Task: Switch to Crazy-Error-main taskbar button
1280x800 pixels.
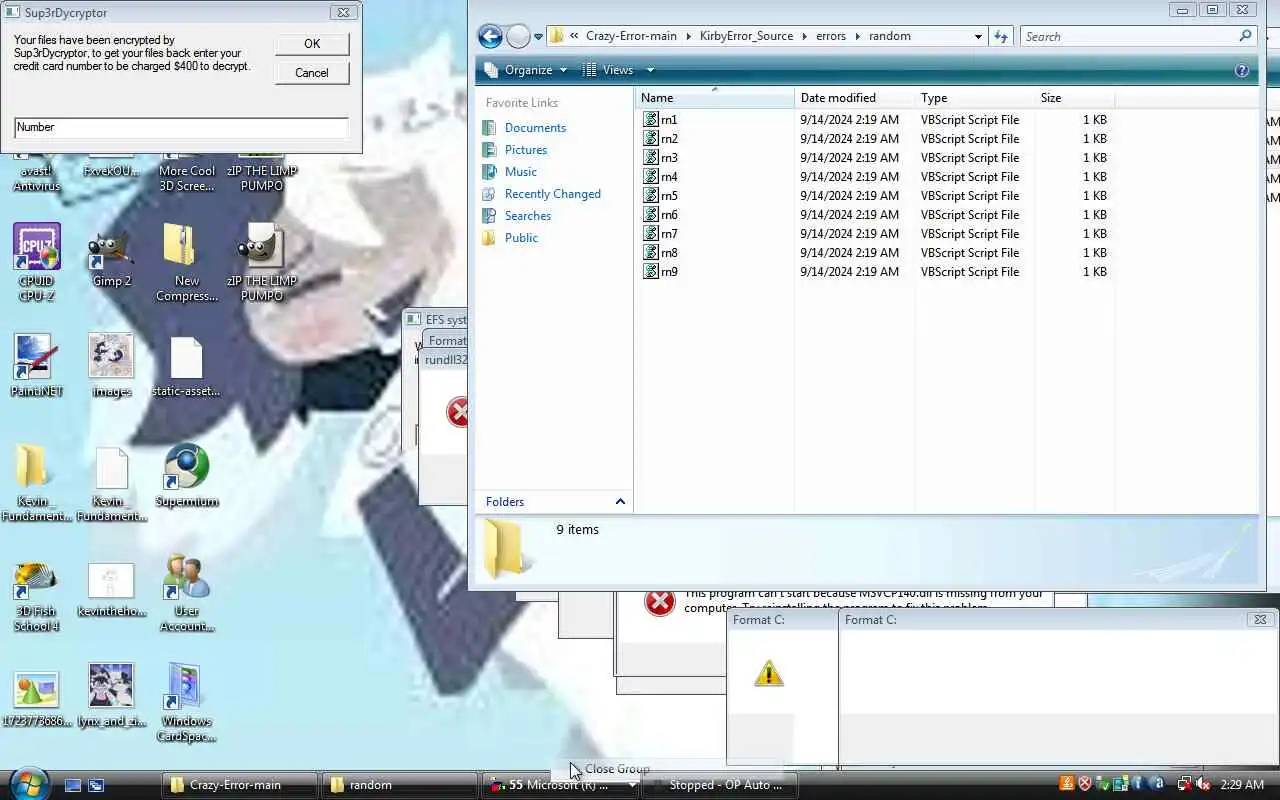Action: [239, 785]
